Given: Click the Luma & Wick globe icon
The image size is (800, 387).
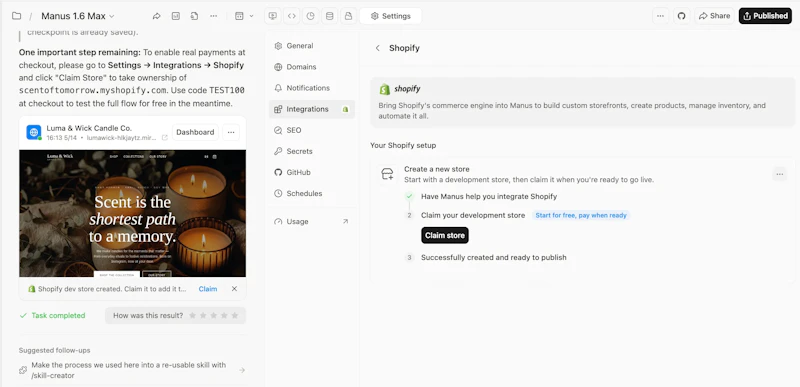Looking at the screenshot, I should [34, 132].
